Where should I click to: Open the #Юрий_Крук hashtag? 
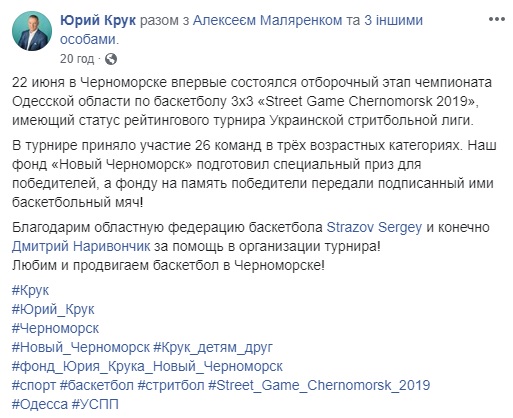53,309
